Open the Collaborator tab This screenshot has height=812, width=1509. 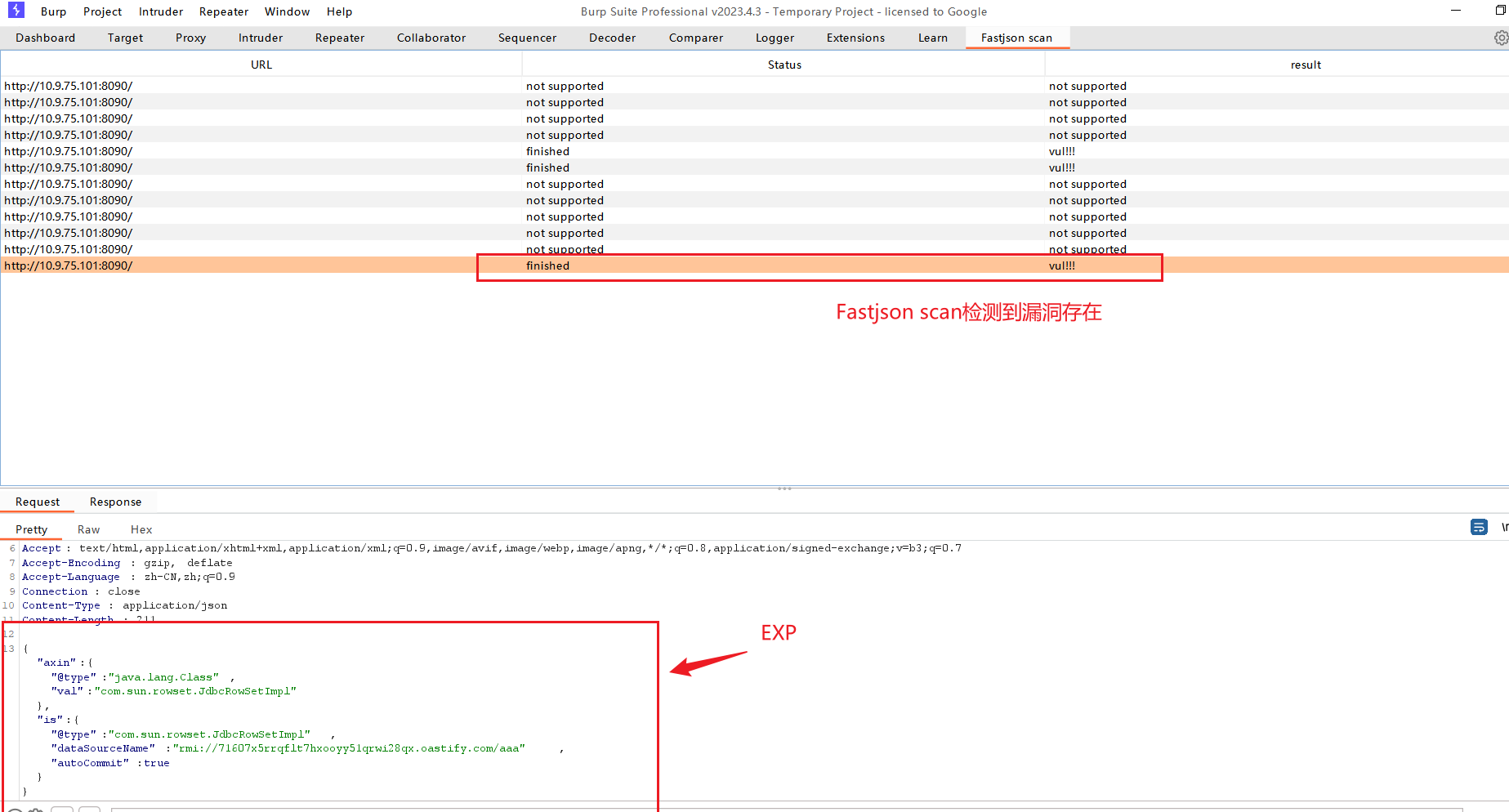point(431,38)
